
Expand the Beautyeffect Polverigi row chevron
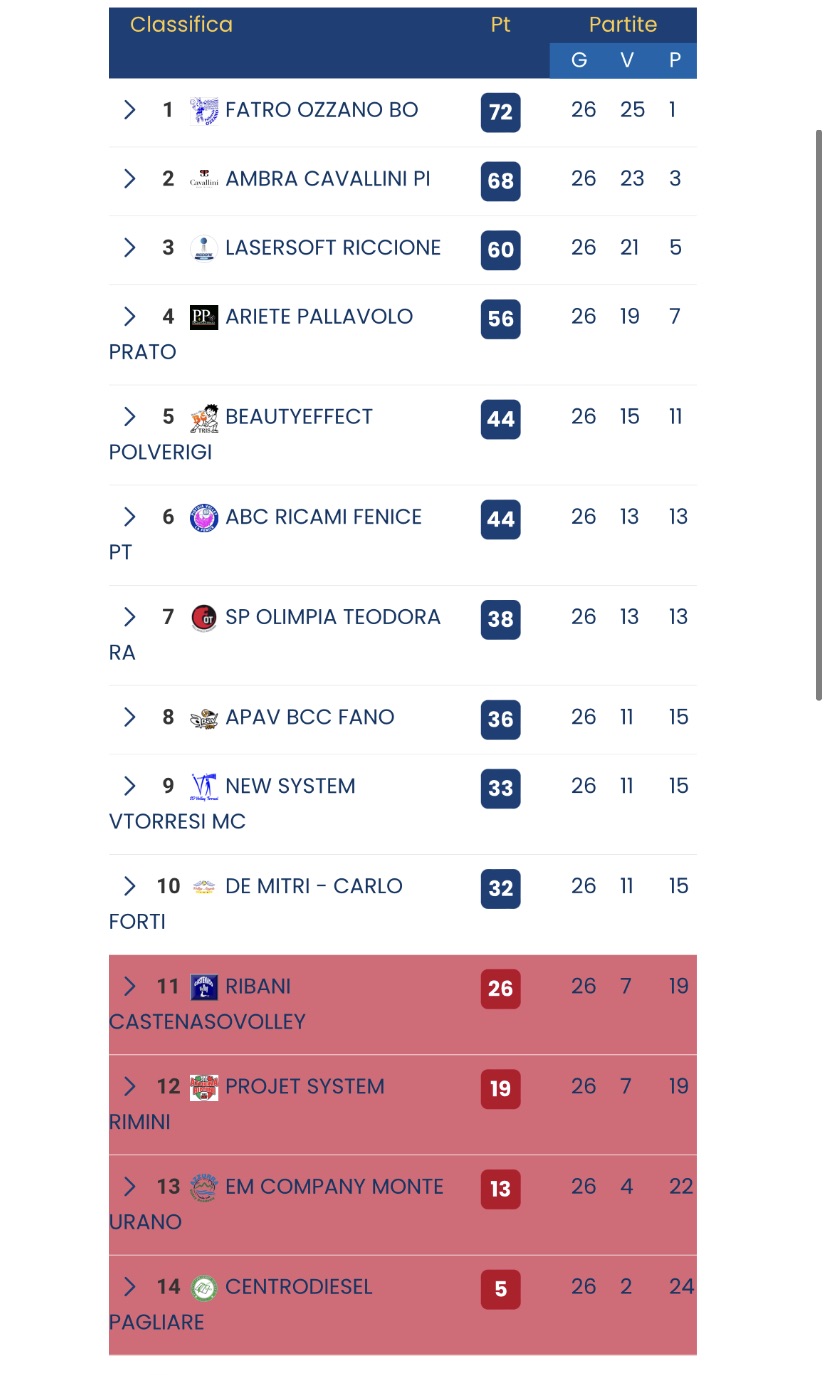tap(129, 417)
